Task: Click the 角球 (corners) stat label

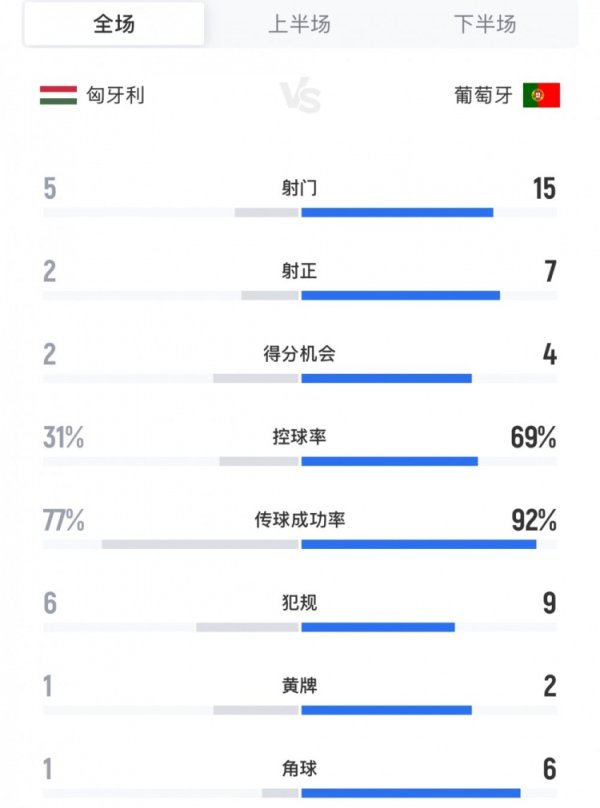Action: [300, 767]
